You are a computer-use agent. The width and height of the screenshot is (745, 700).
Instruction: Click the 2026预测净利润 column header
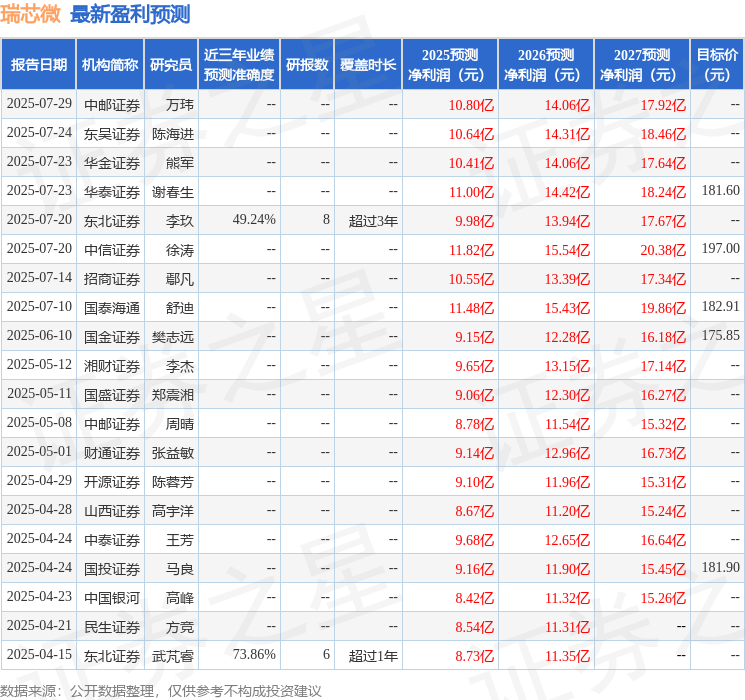[545, 65]
